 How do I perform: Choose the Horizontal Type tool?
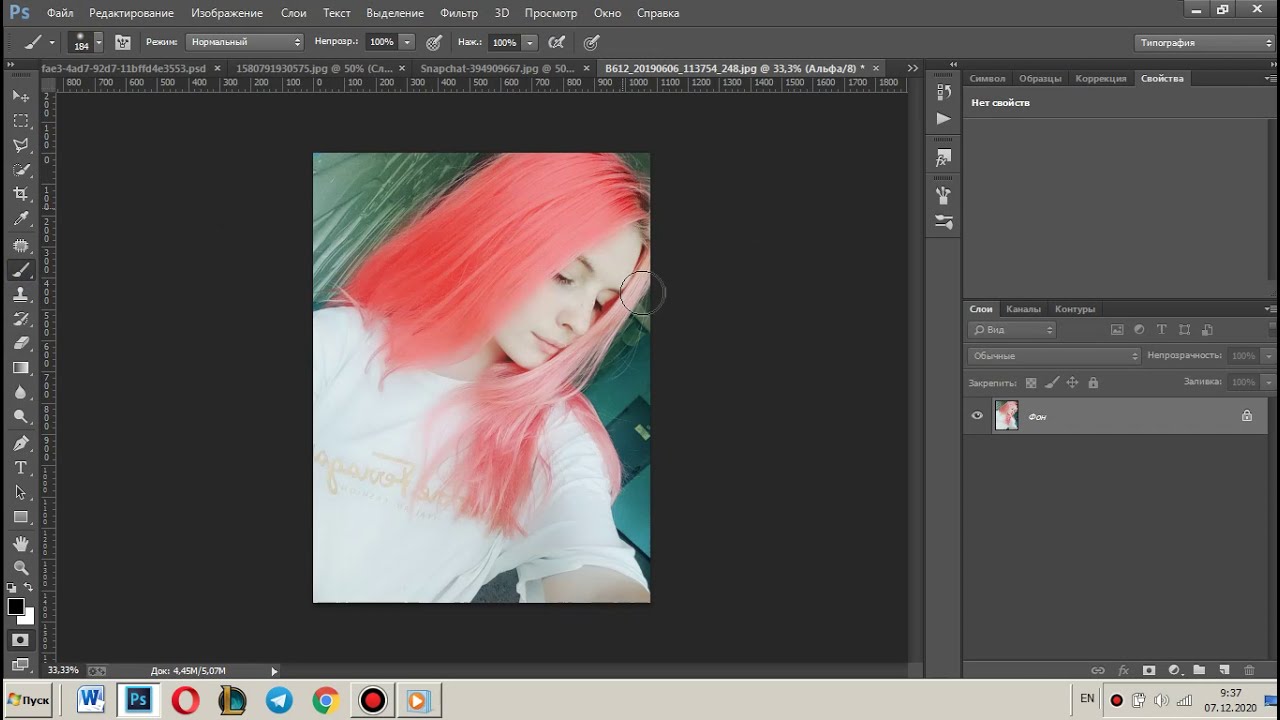pos(20,468)
